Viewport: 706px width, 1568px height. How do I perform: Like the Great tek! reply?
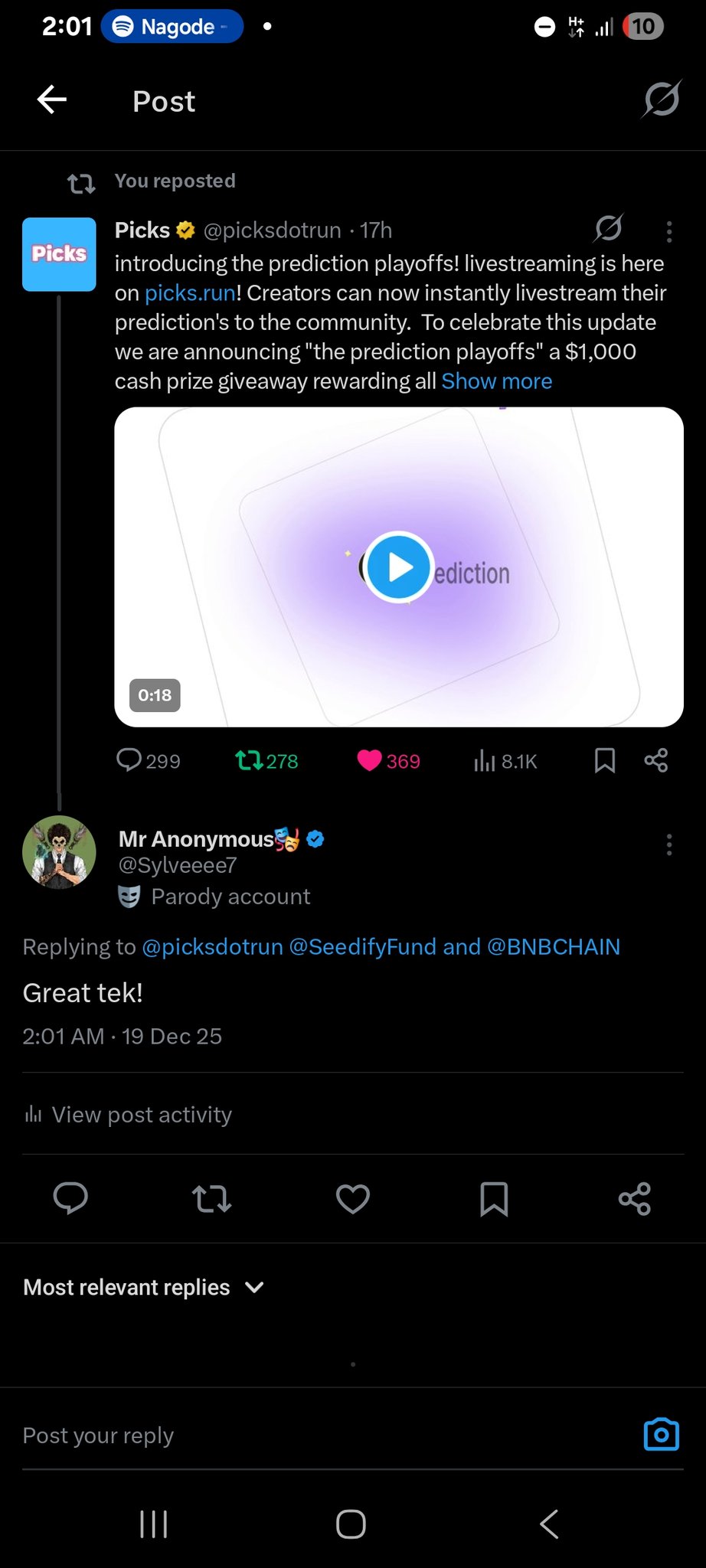coord(353,1199)
